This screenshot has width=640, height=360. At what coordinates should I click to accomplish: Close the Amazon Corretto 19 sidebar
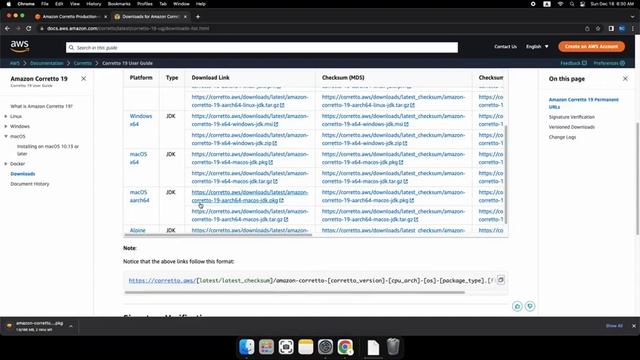point(84,78)
